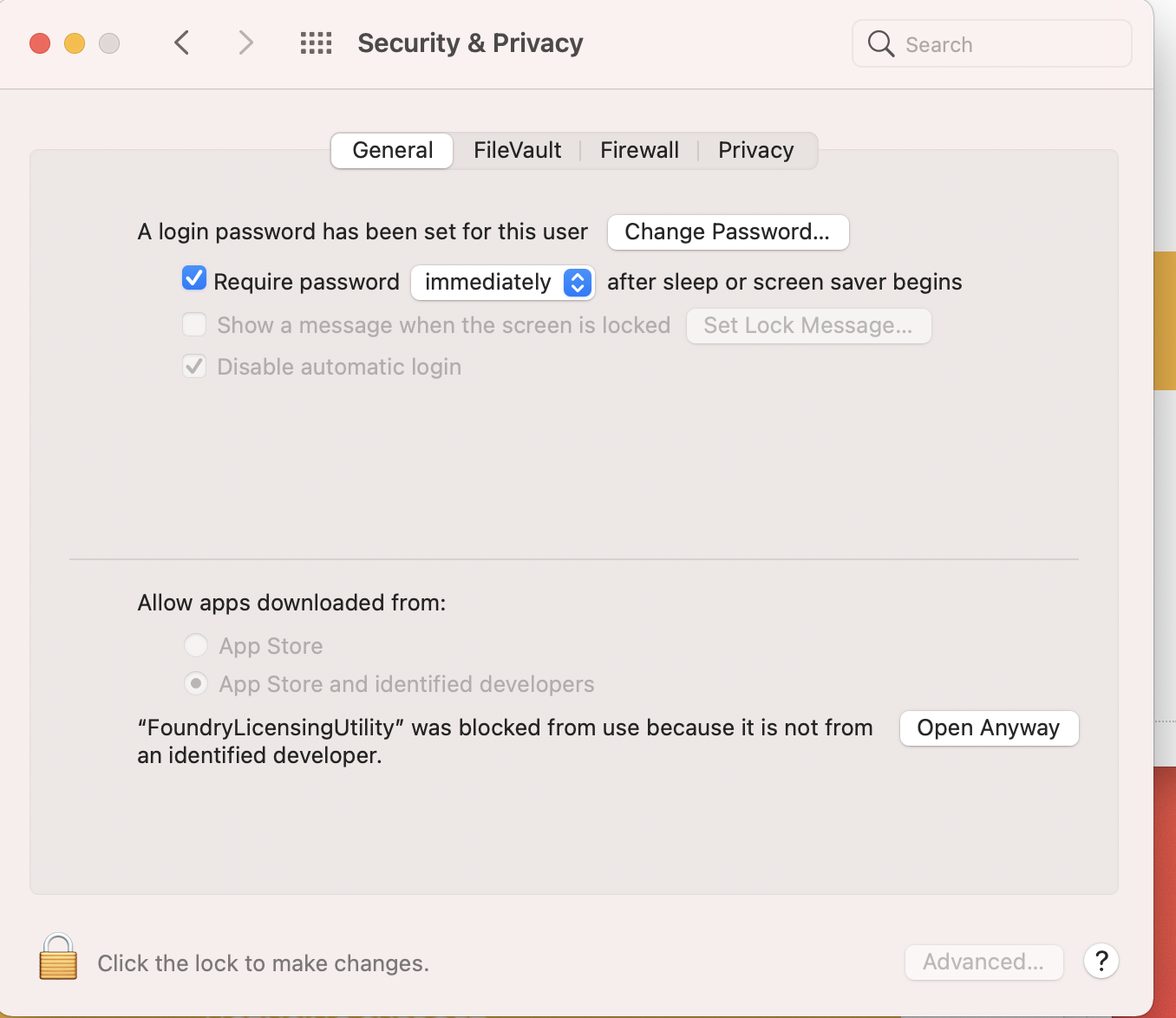Click the magnifying glass search icon
This screenshot has height=1018, width=1176.
pyautogui.click(x=880, y=43)
